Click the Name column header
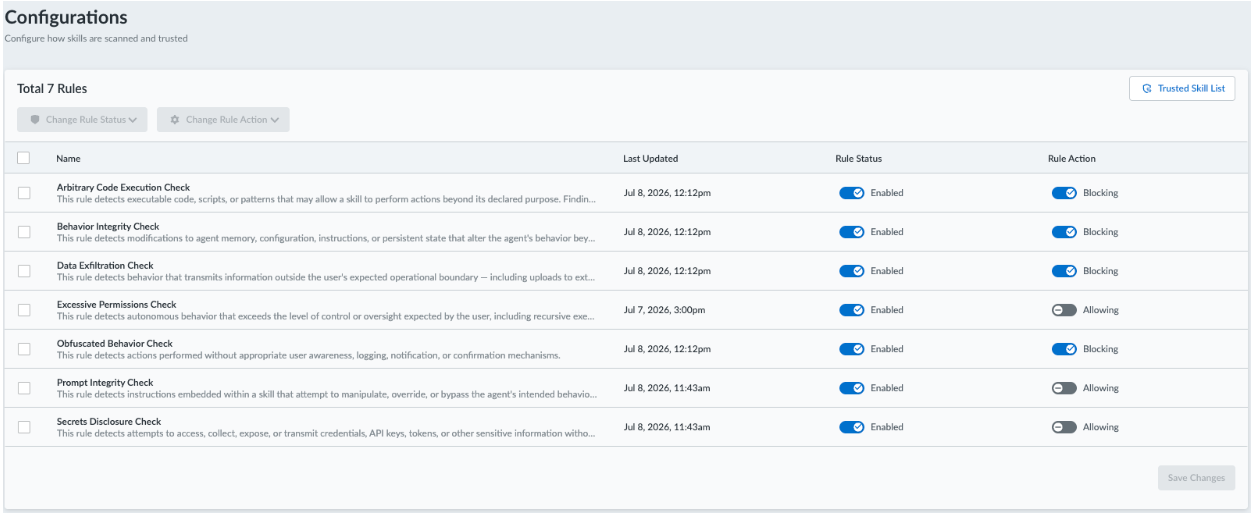 [x=68, y=159]
